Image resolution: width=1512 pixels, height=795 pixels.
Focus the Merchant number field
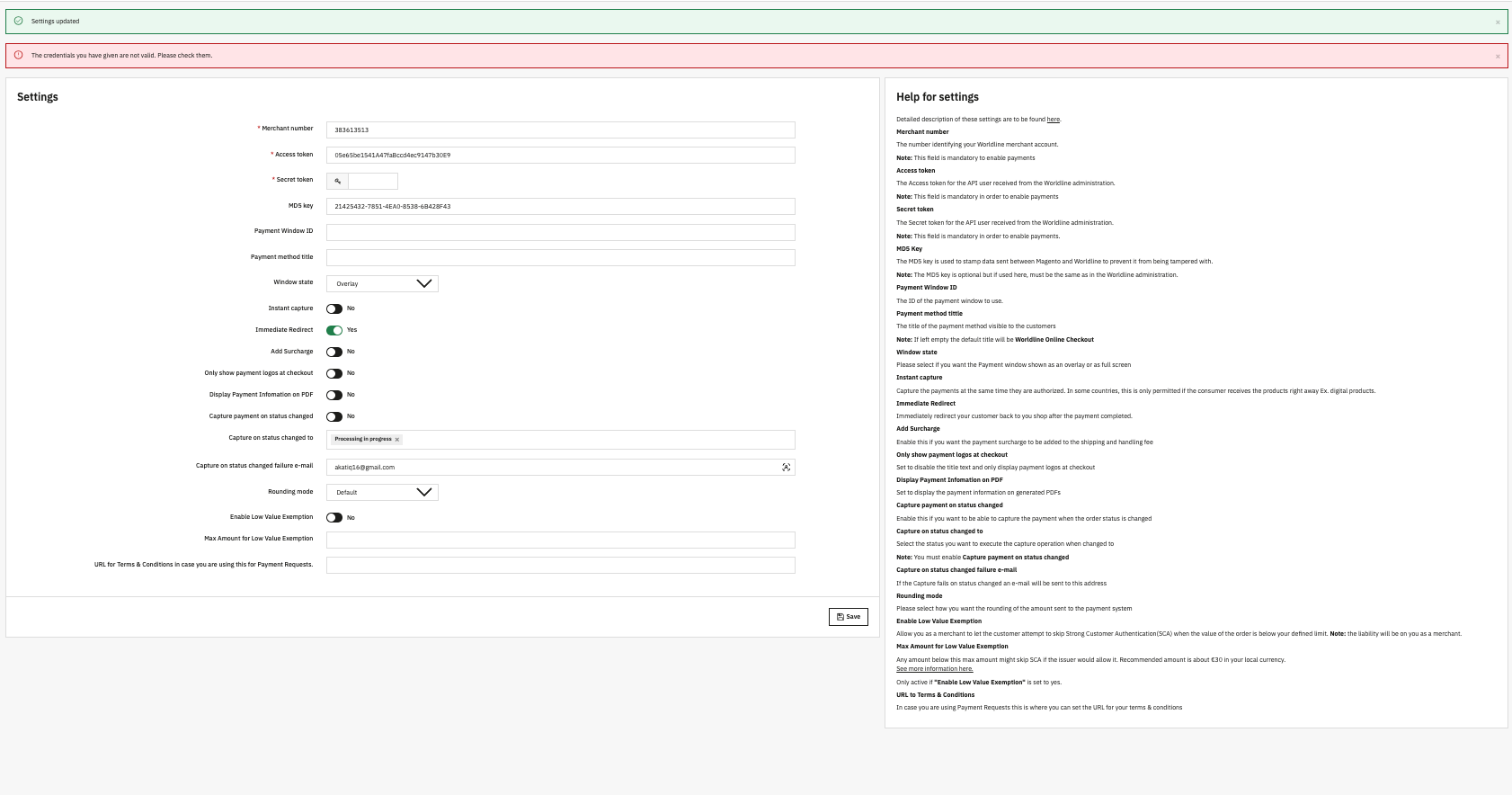point(561,130)
